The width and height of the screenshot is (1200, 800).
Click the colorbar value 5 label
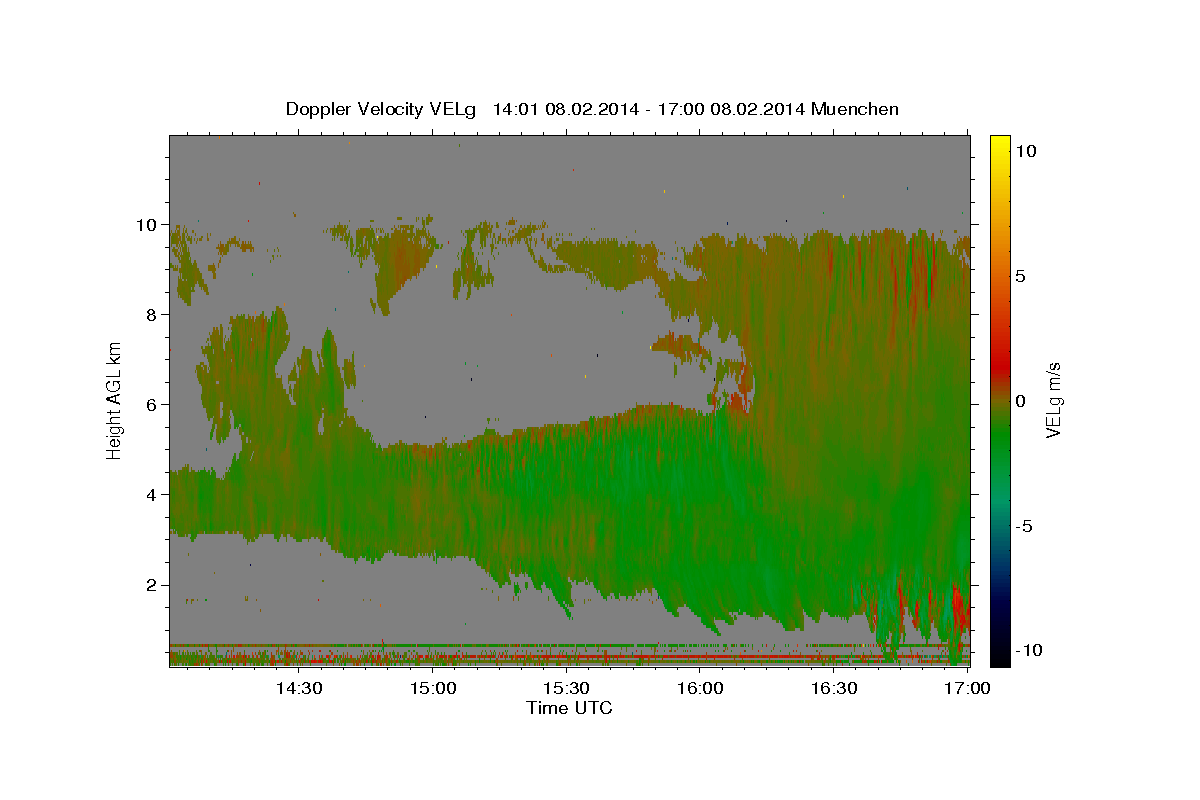click(1021, 276)
